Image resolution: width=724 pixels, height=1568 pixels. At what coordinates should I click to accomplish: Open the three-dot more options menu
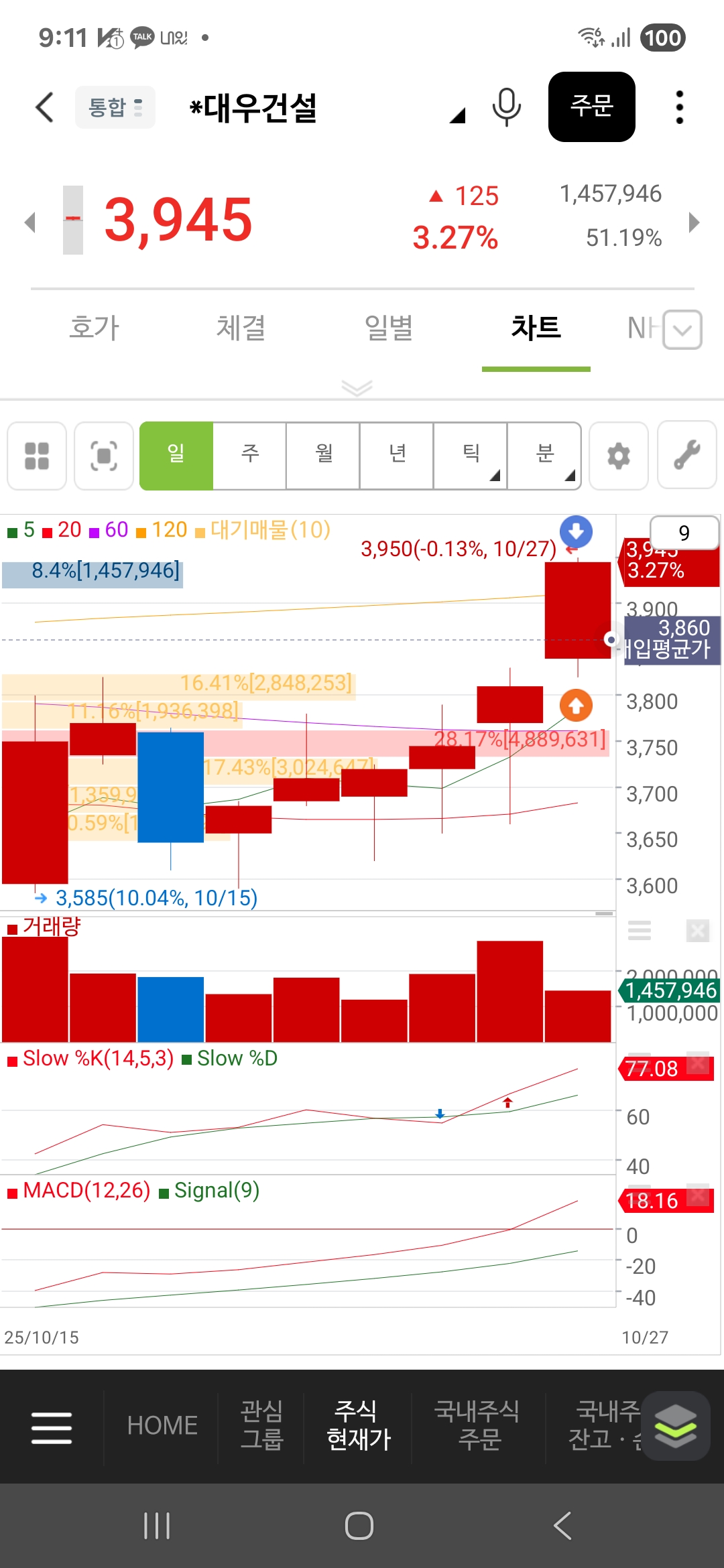679,107
